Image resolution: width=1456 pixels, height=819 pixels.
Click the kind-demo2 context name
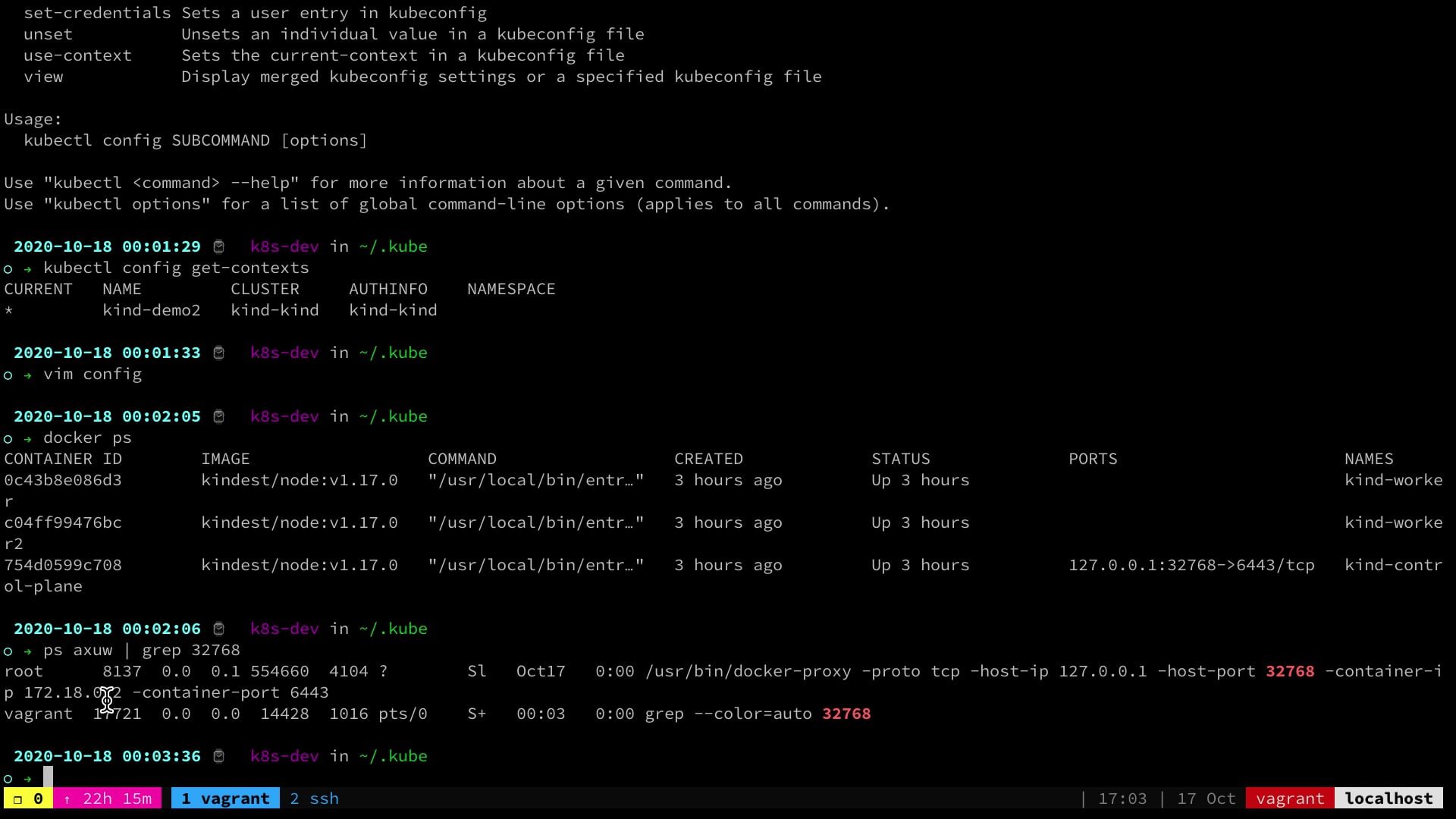click(152, 310)
